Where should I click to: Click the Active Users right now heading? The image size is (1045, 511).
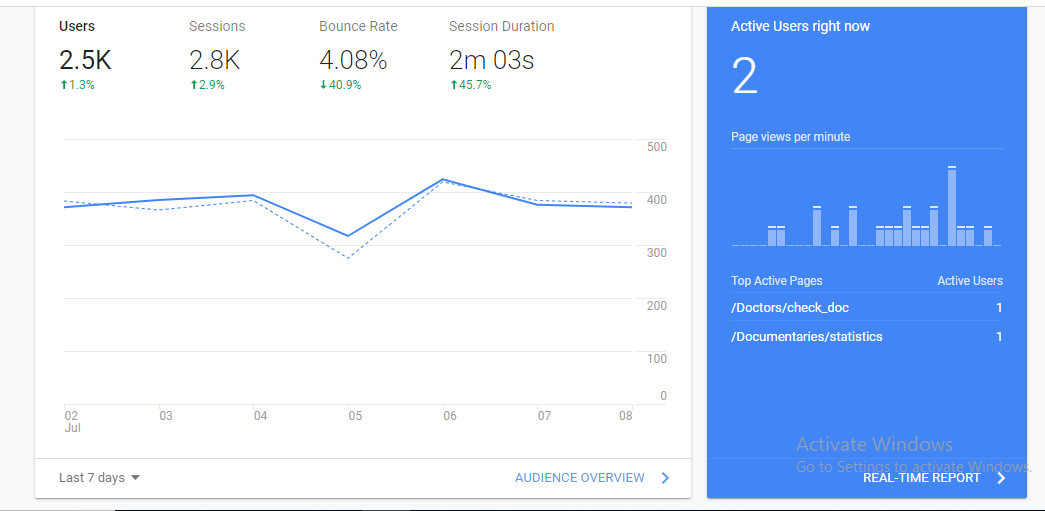[x=800, y=27]
